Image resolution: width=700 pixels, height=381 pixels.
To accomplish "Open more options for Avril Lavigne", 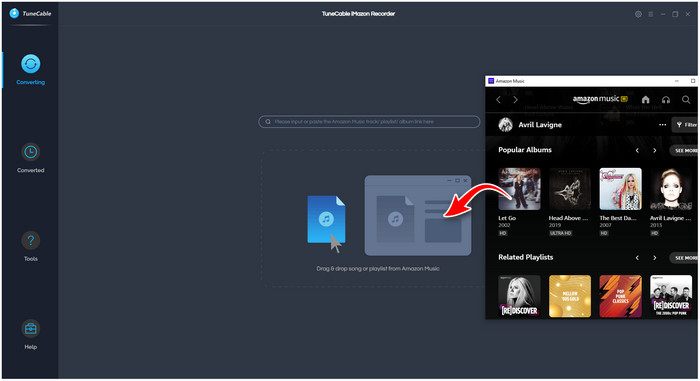I will (662, 125).
